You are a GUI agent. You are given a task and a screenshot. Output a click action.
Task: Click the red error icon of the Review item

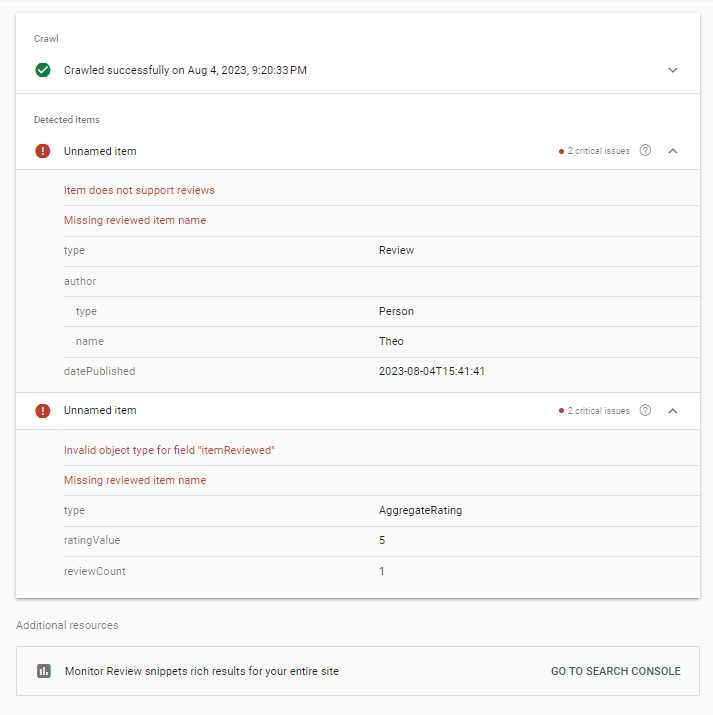click(43, 151)
